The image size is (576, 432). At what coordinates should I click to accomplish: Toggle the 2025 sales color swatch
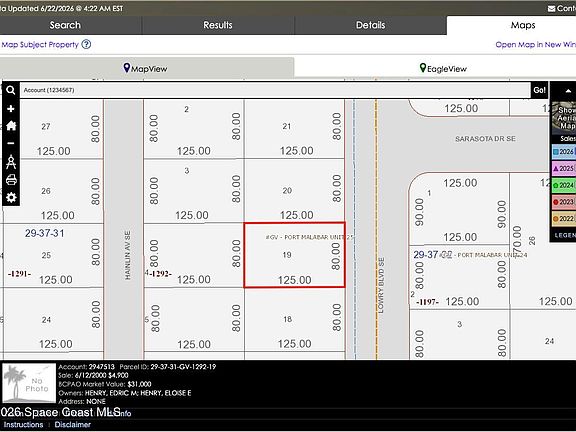pyautogui.click(x=564, y=168)
